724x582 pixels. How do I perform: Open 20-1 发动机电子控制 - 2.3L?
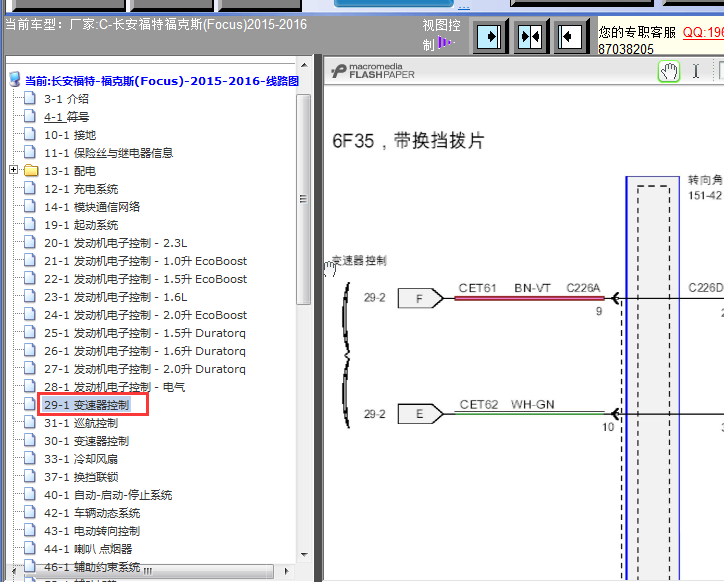[115, 243]
